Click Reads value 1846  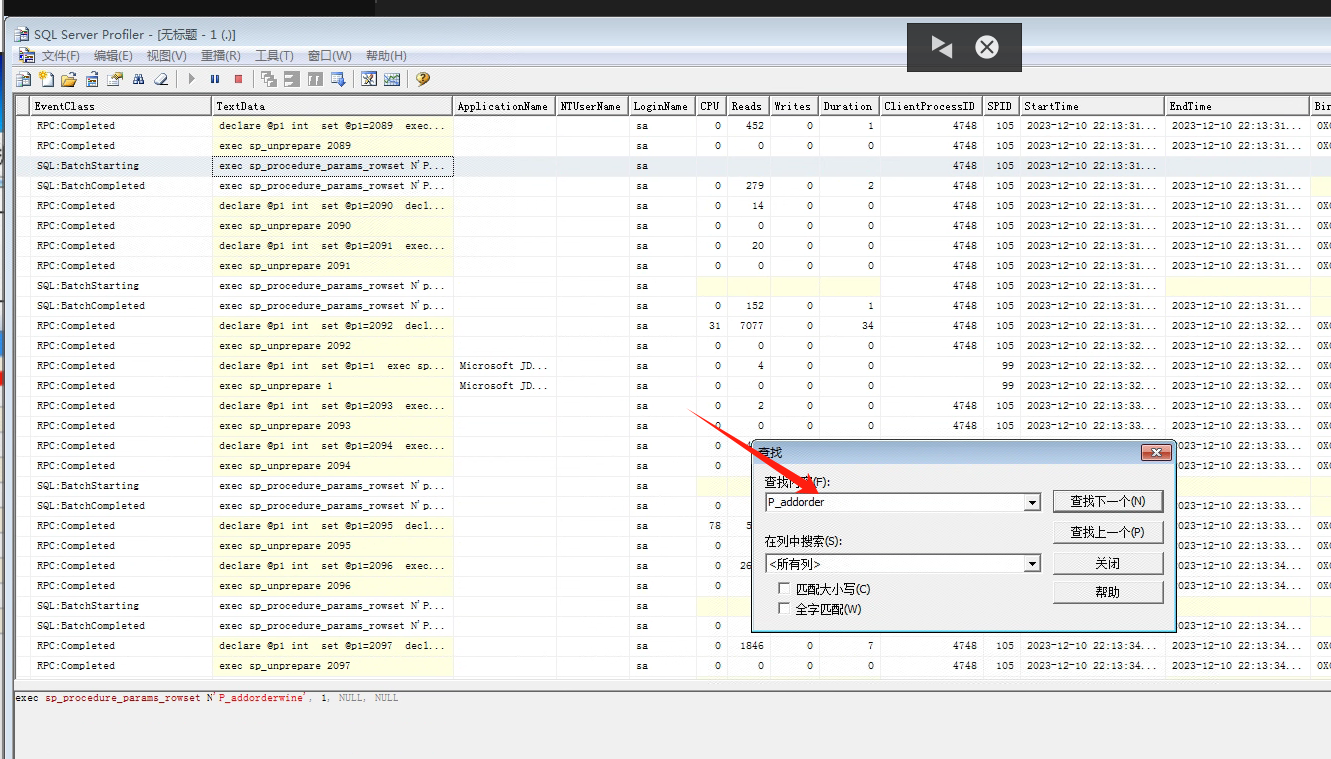coord(751,646)
